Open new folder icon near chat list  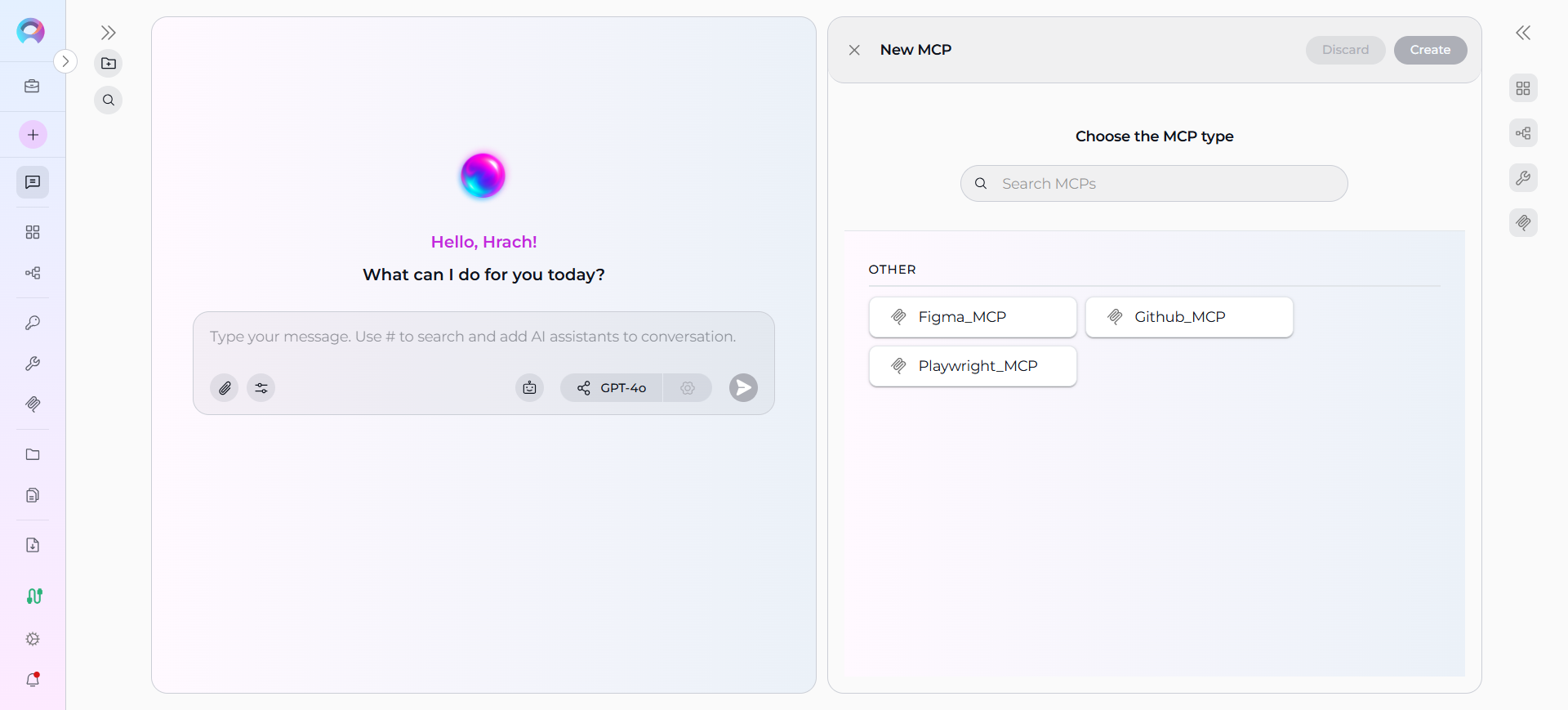click(109, 64)
